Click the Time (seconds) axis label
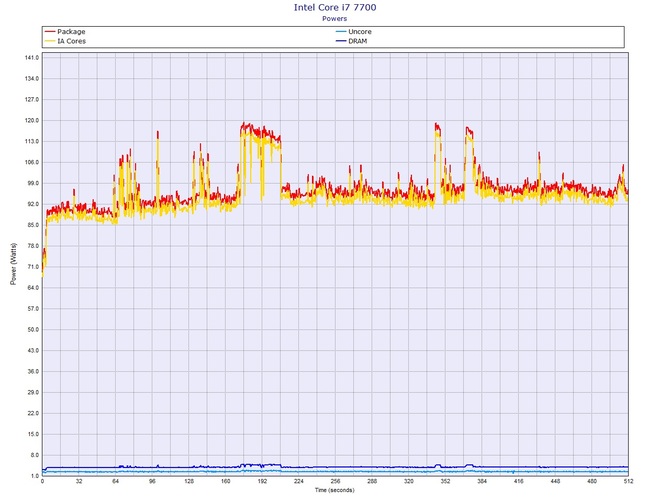The width and height of the screenshot is (670, 502). (335, 490)
